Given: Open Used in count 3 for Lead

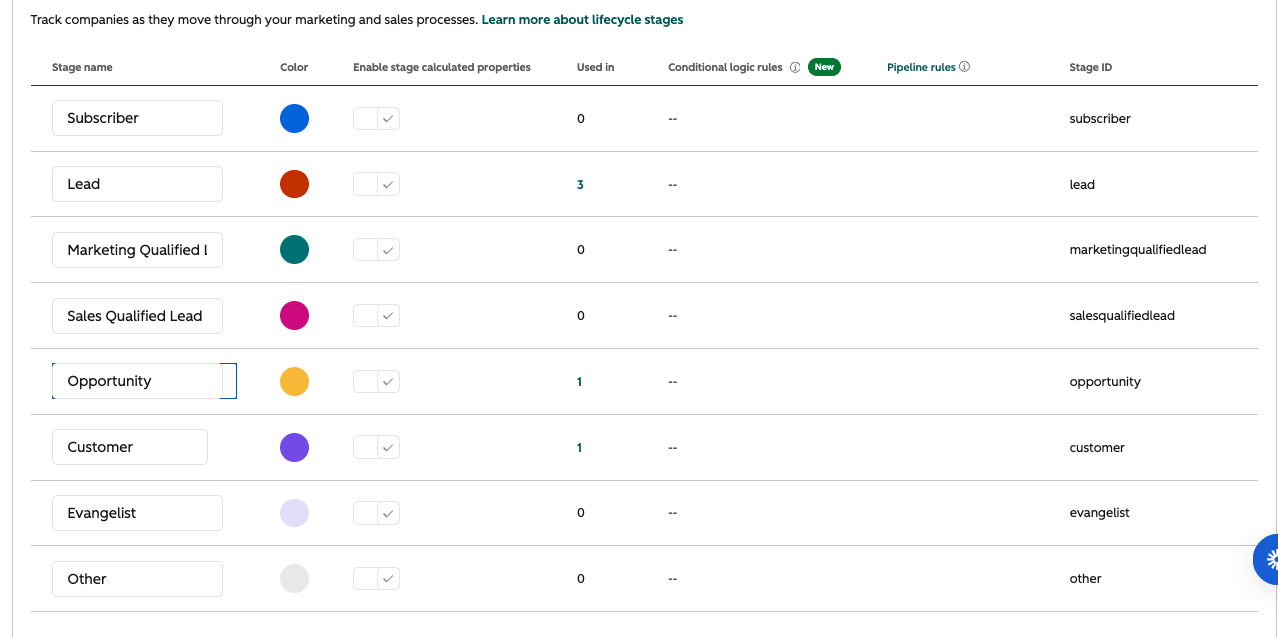Looking at the screenshot, I should click(580, 185).
